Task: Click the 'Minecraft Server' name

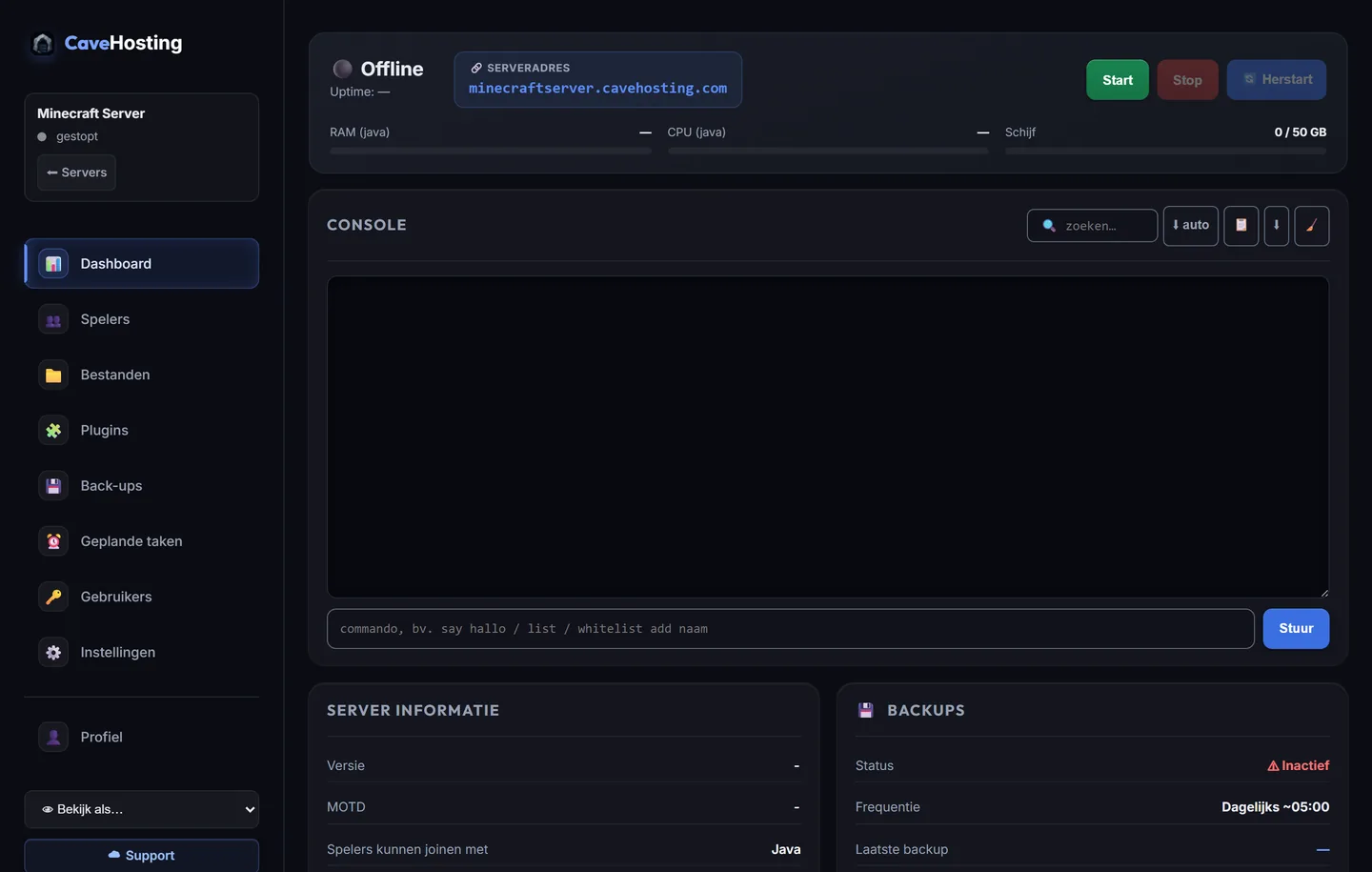Action: pyautogui.click(x=91, y=113)
